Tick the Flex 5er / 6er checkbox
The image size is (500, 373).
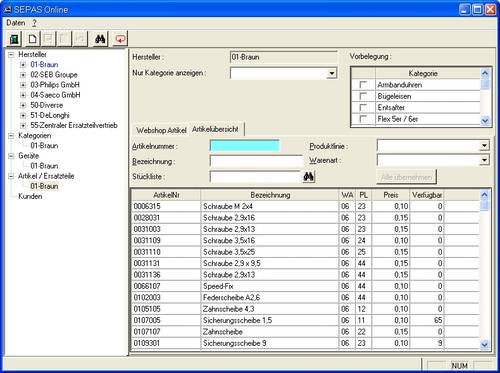pyautogui.click(x=363, y=119)
